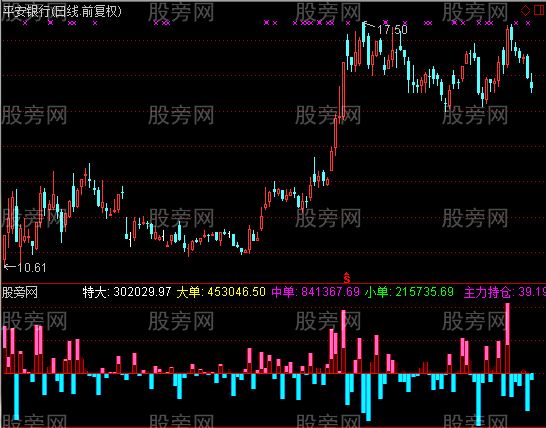This screenshot has width=546, height=428.
Task: Select the green 小单: 215735.69 value
Action: 409,292
